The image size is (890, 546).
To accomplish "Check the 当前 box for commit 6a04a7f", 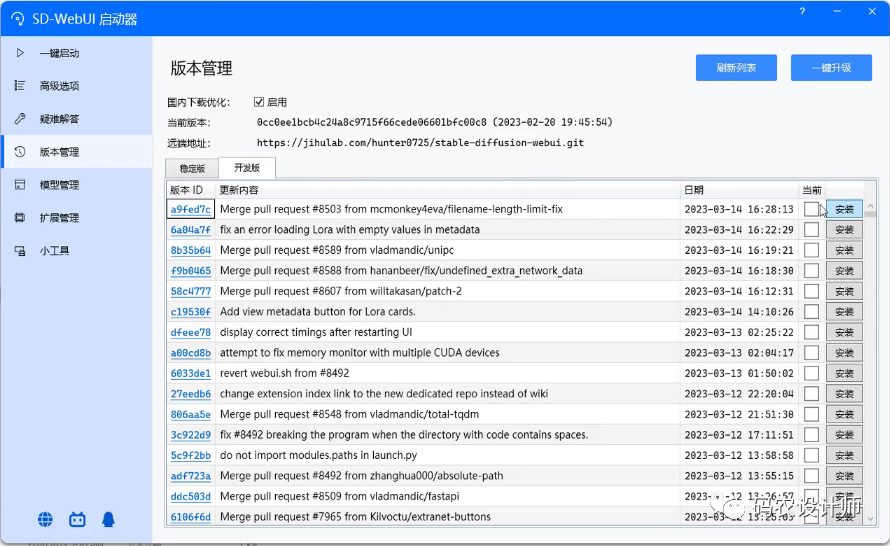I will point(811,230).
